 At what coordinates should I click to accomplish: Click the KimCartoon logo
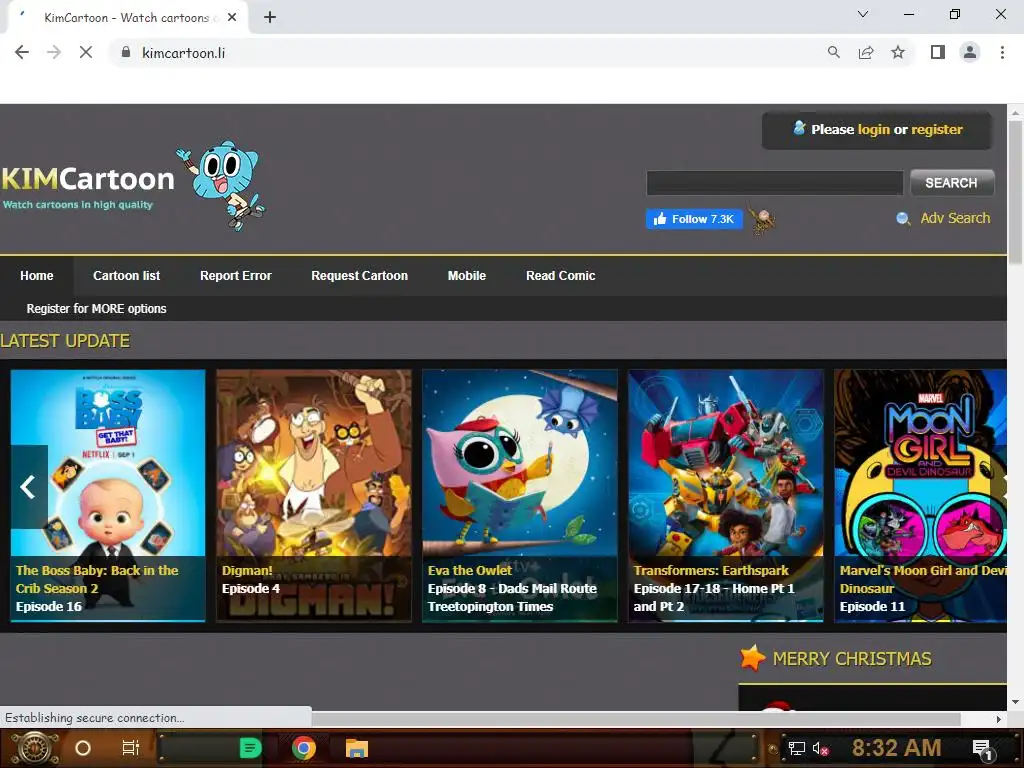click(x=88, y=186)
